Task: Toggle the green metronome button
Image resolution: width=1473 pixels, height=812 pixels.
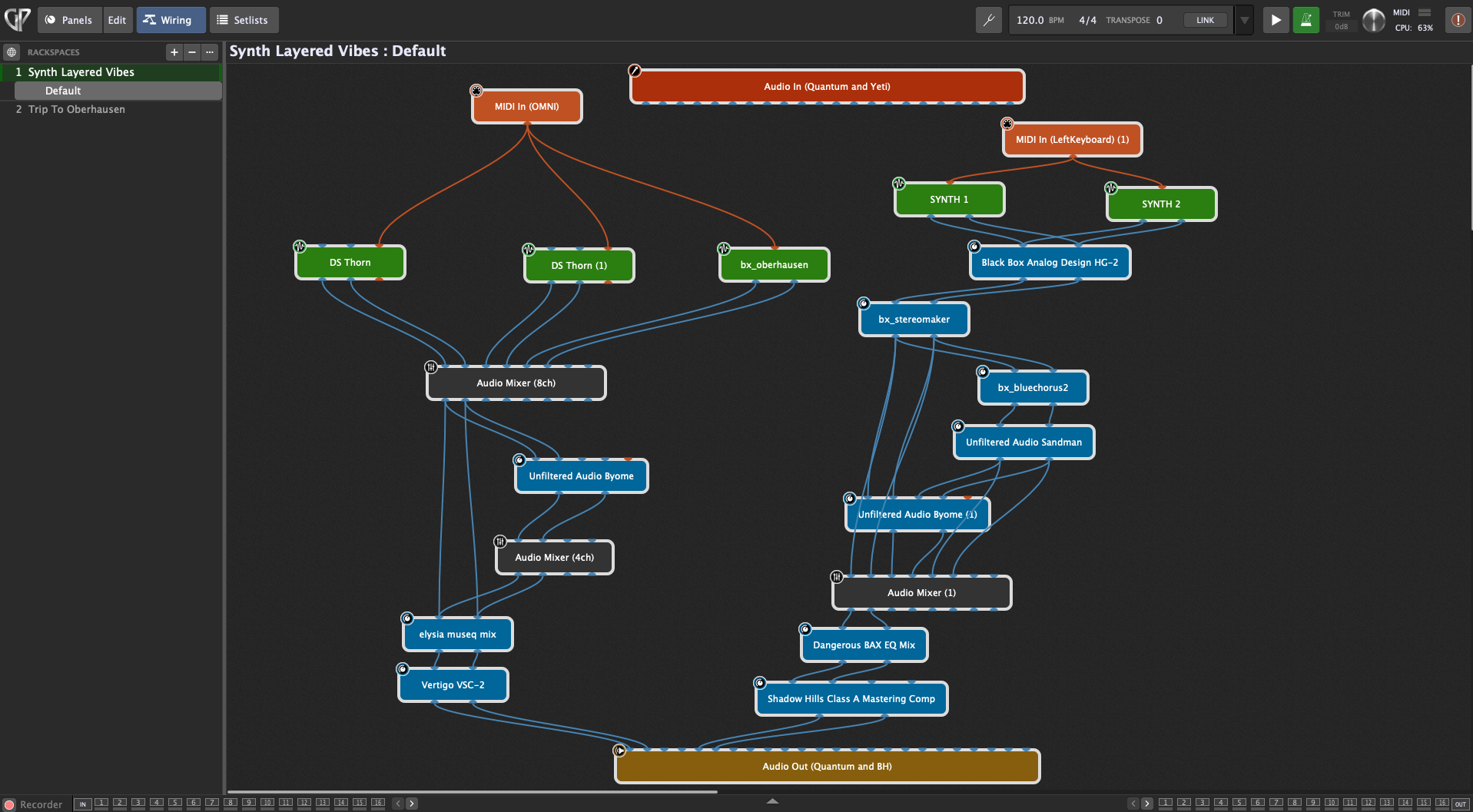Action: tap(1306, 20)
